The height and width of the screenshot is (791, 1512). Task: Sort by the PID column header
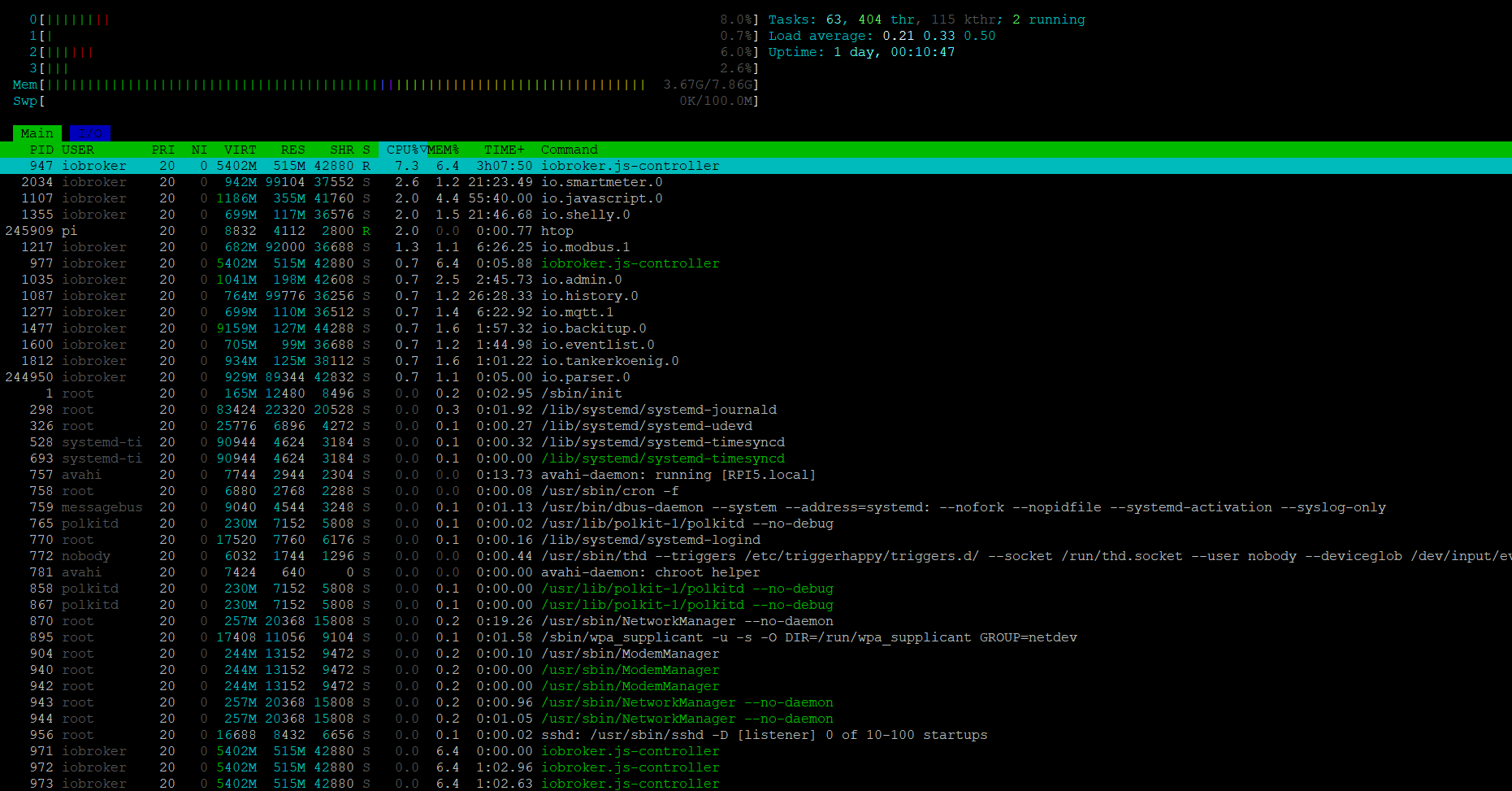(41, 150)
